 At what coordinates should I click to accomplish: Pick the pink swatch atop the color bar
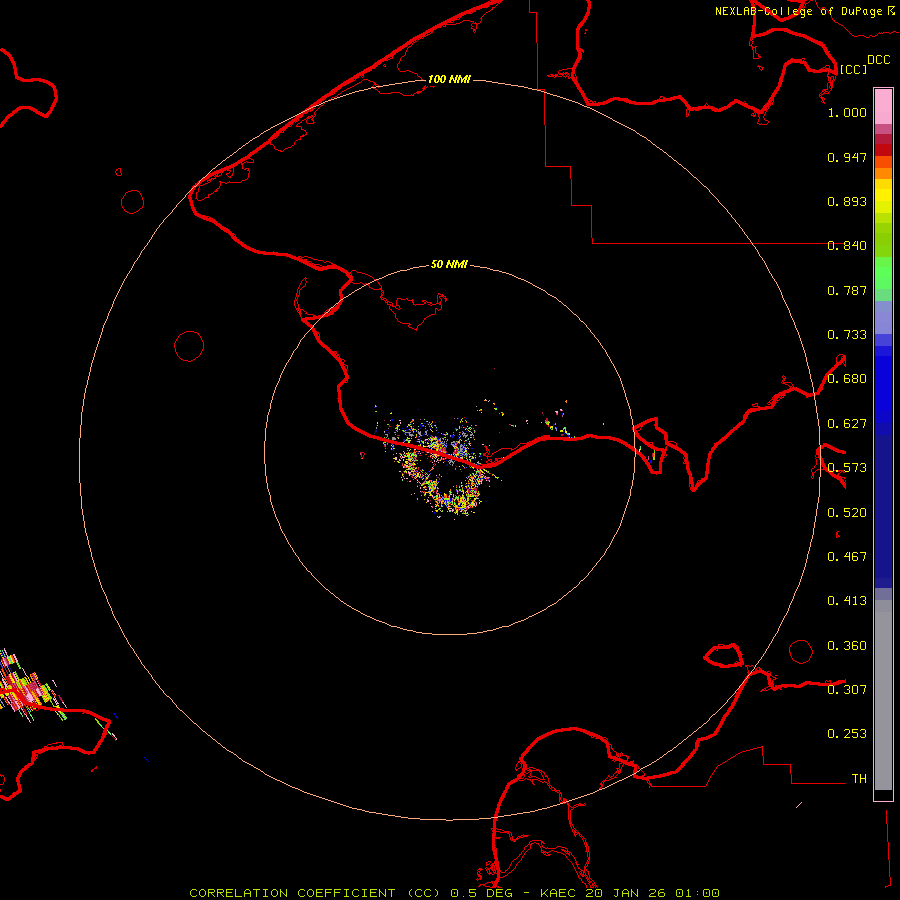(883, 104)
